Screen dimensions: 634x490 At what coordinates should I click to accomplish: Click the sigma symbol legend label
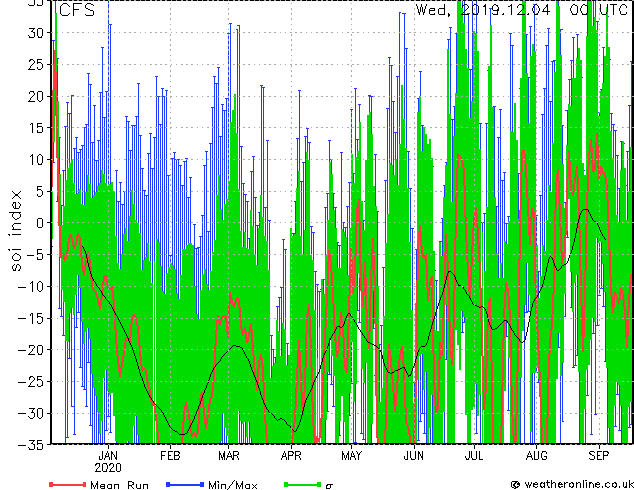tap(329, 486)
